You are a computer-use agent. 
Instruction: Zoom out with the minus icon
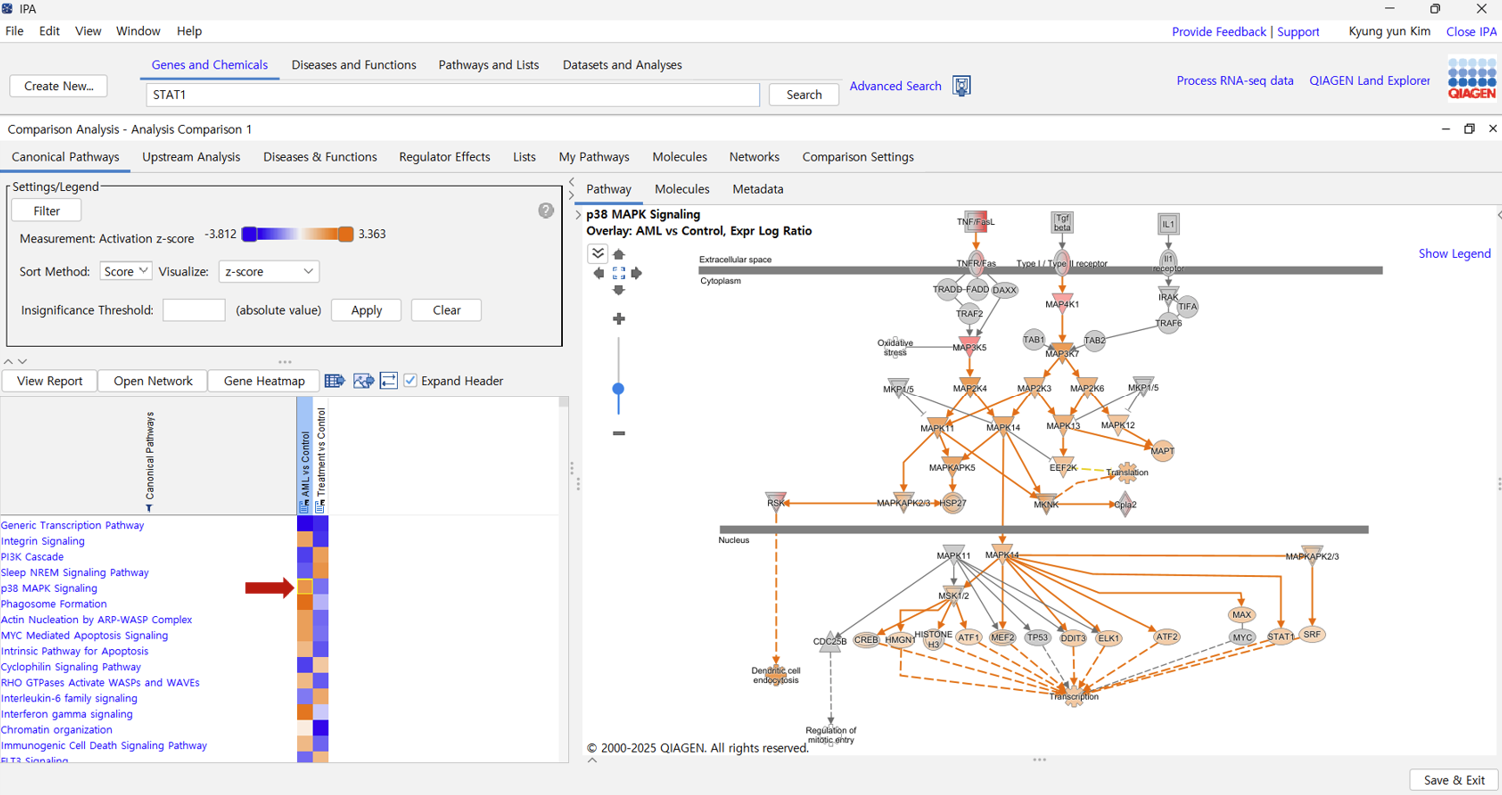(x=618, y=433)
